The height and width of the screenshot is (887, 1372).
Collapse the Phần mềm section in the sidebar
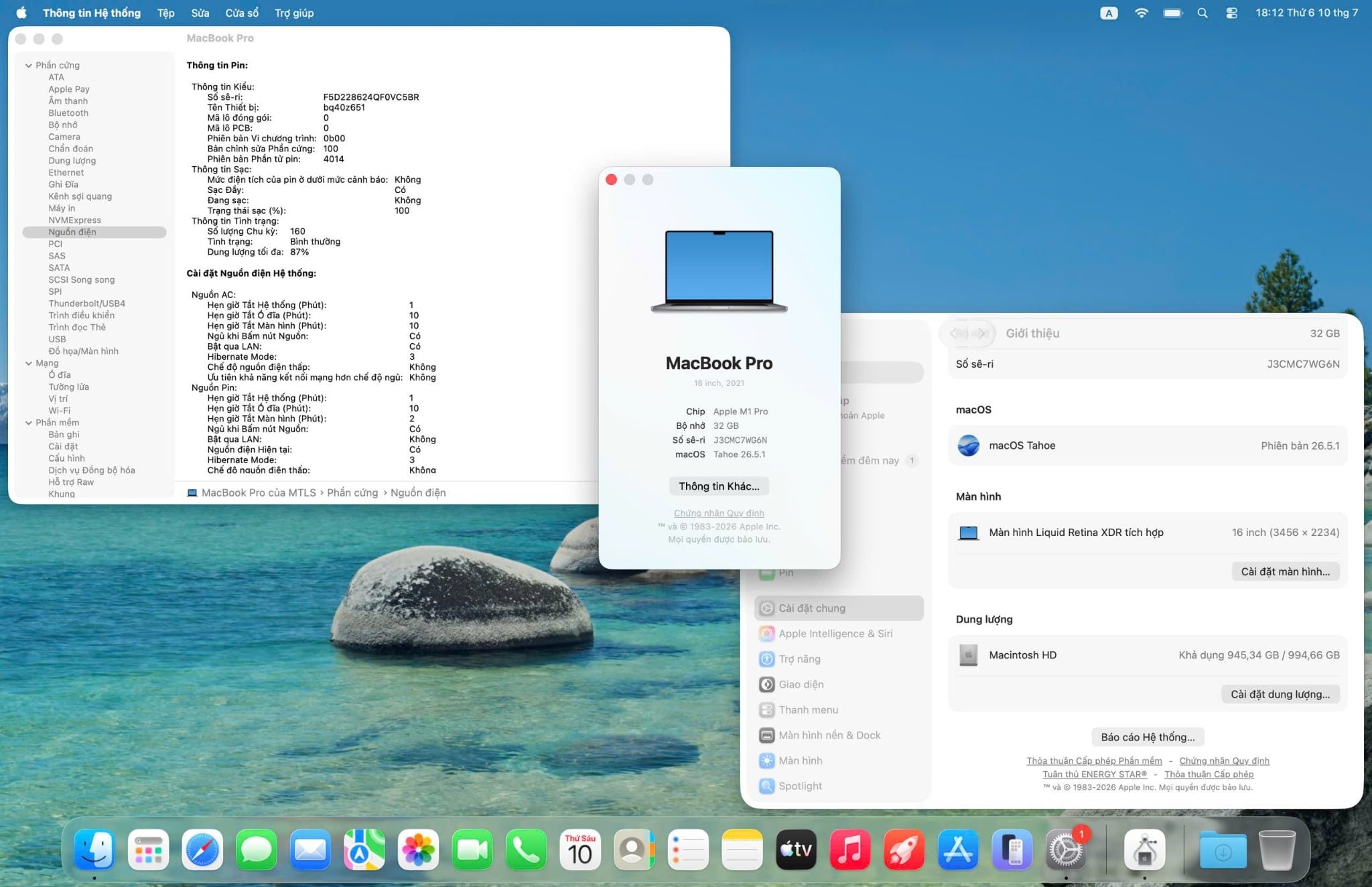[x=29, y=423]
